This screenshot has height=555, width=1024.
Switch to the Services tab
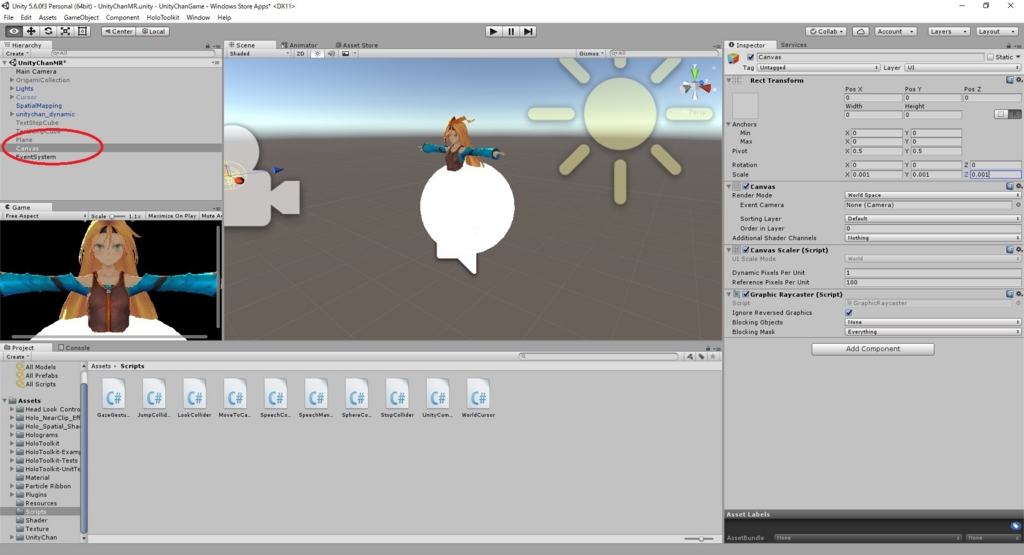793,45
